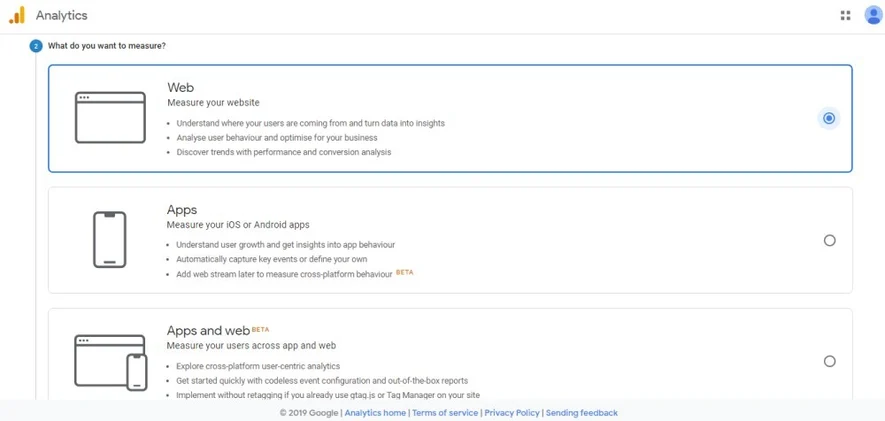This screenshot has width=885, height=421.
Task: Open the Analytics home footer link
Action: 375,413
